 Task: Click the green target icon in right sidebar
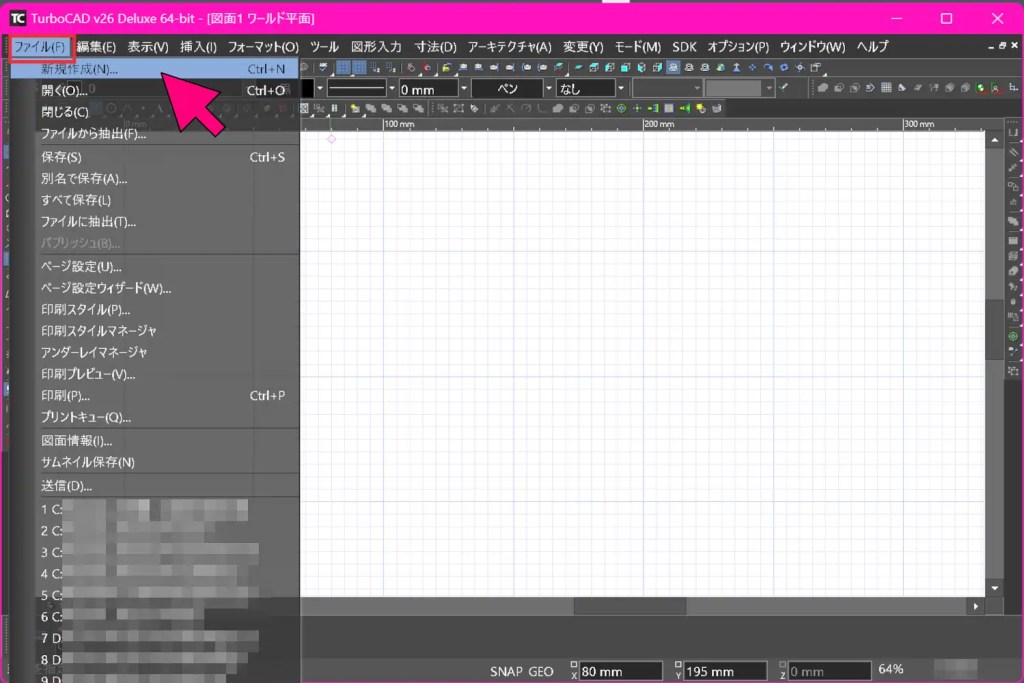1013,336
